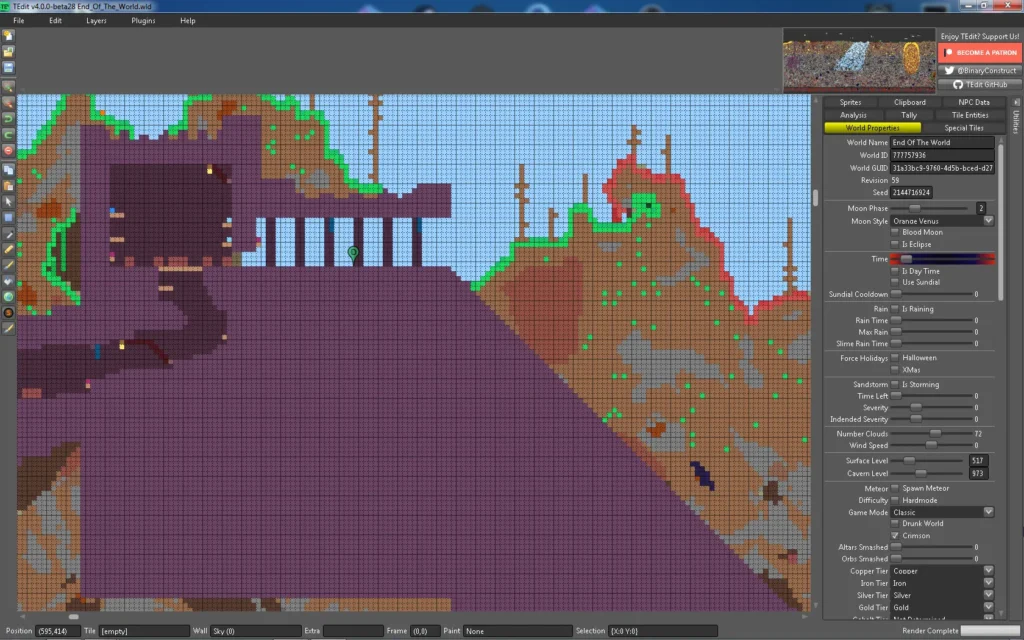Select the Arrow pointer tool
Screen dimensions: 1024x640
point(8,202)
